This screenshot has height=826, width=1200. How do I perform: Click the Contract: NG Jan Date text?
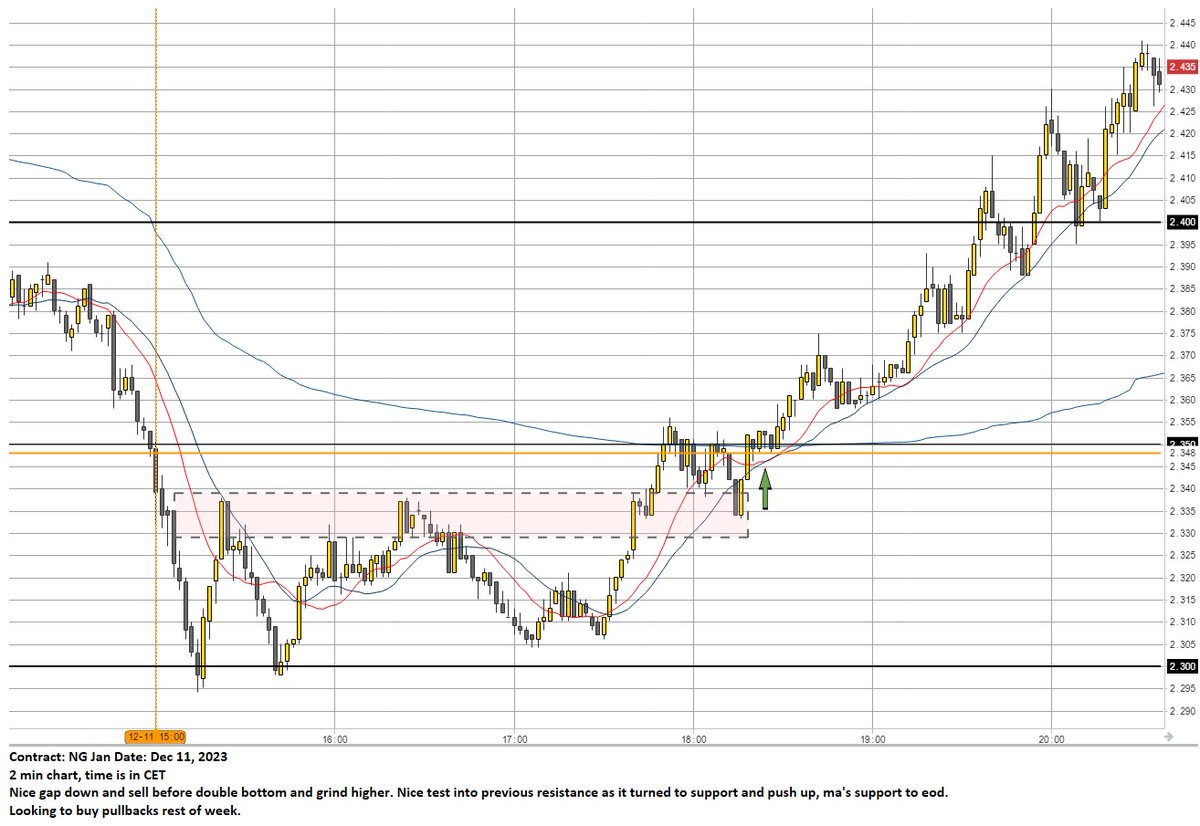pos(110,757)
